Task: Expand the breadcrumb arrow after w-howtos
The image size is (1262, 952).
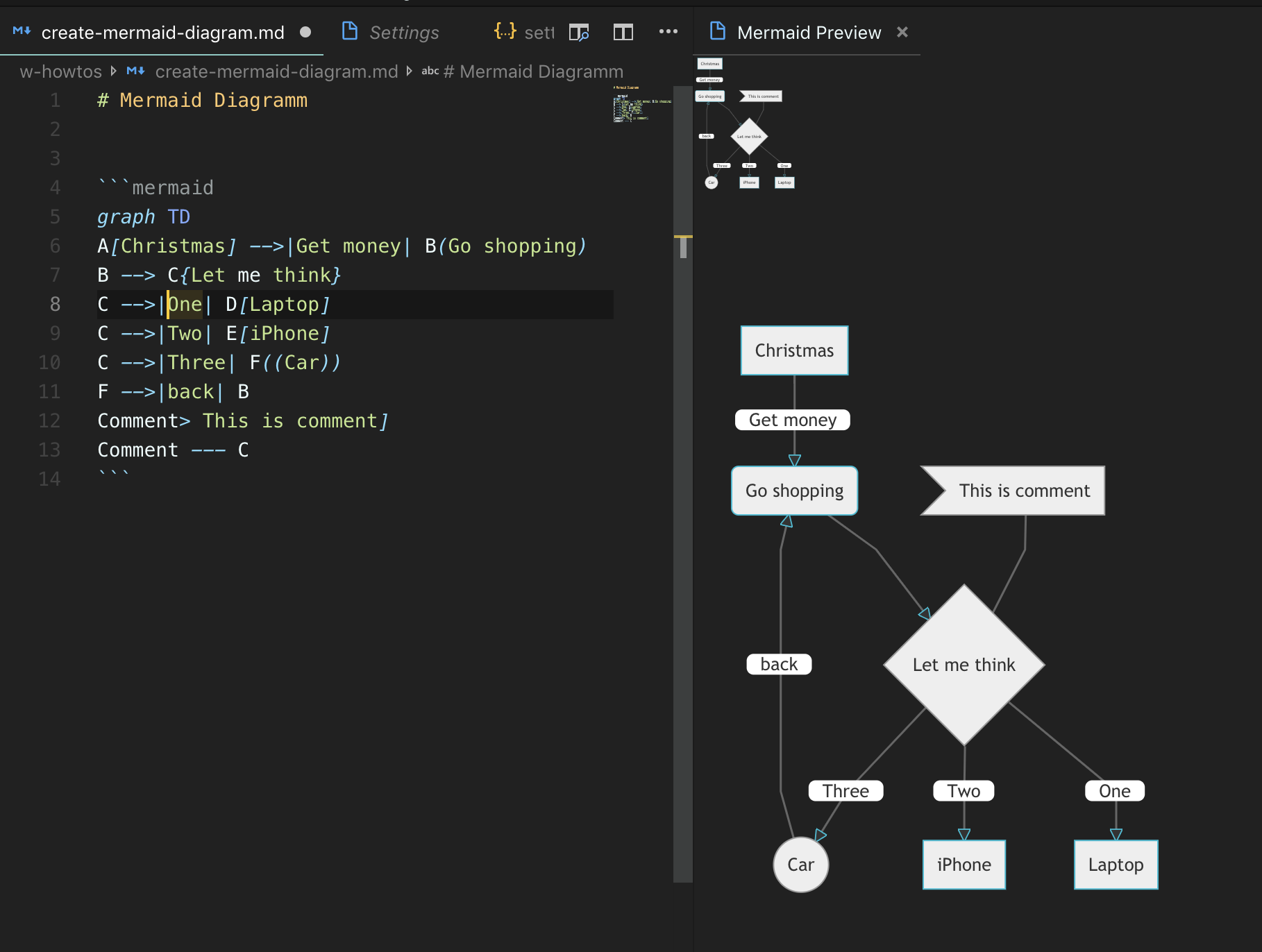Action: 113,71
